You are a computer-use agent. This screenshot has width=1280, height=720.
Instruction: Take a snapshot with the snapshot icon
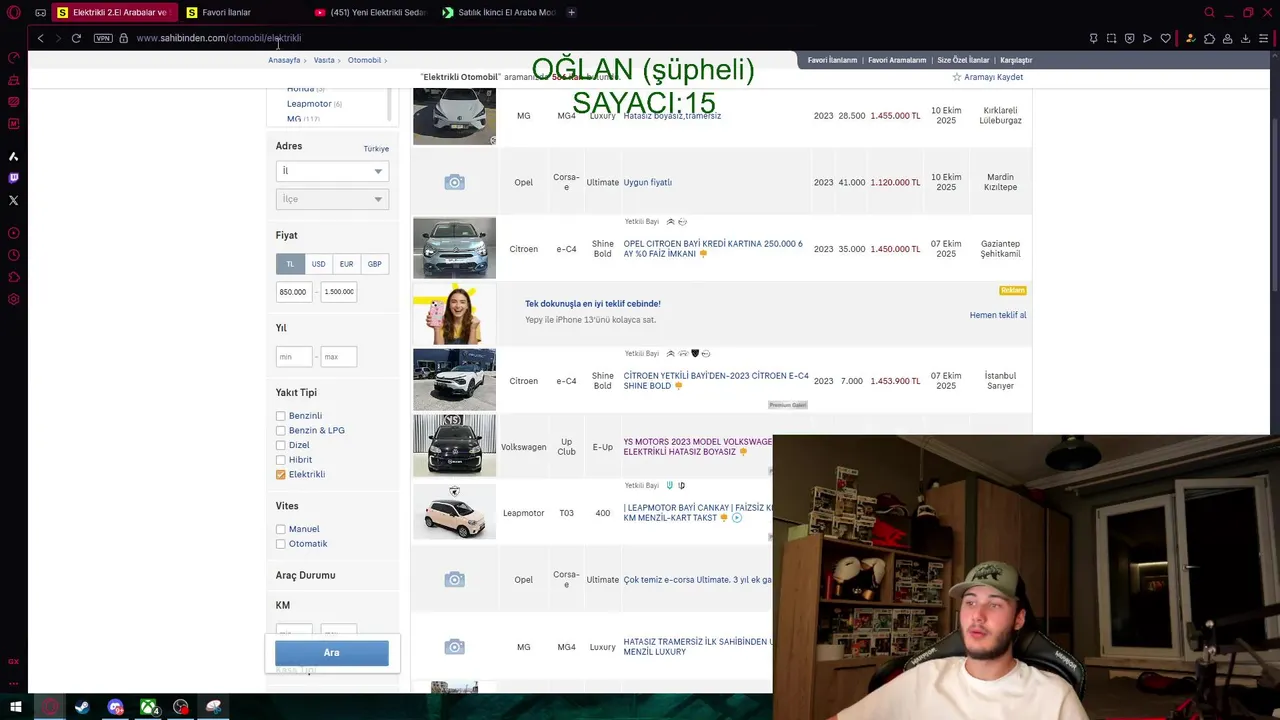pos(1111,38)
